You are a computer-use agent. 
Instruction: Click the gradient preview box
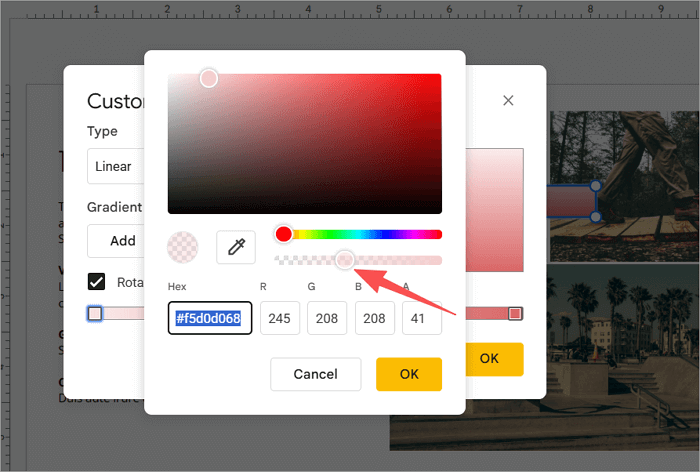click(495, 210)
